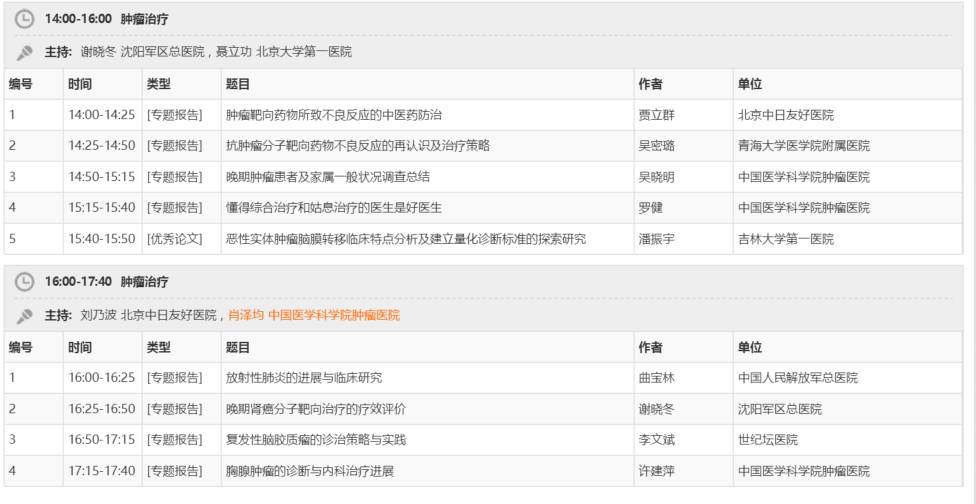This screenshot has width=976, height=504.
Task: Click time cell 16:00-16:25
Action: [102, 378]
